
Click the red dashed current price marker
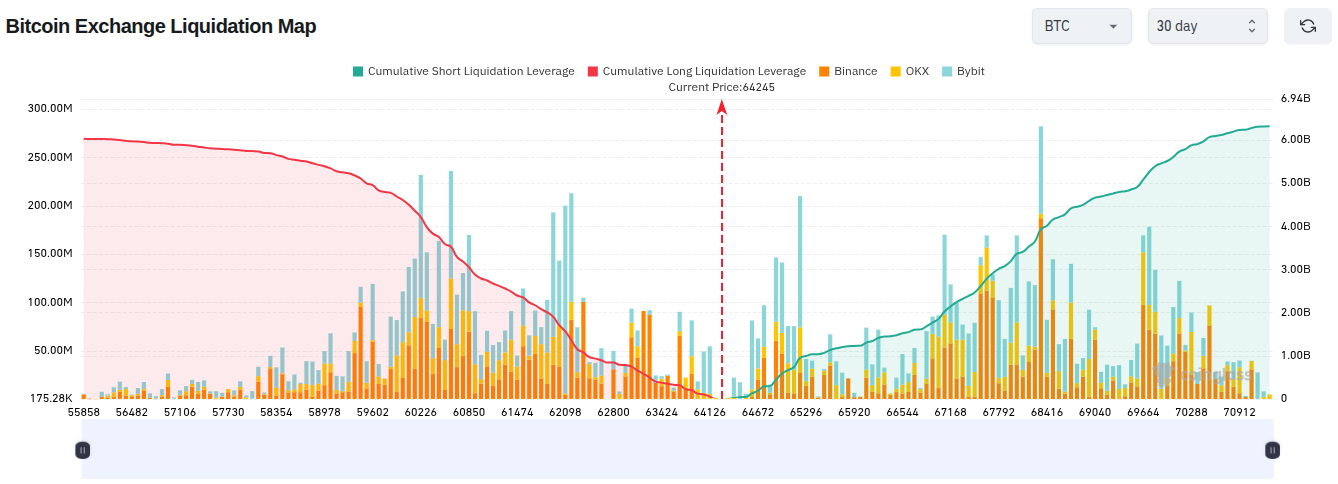click(721, 250)
